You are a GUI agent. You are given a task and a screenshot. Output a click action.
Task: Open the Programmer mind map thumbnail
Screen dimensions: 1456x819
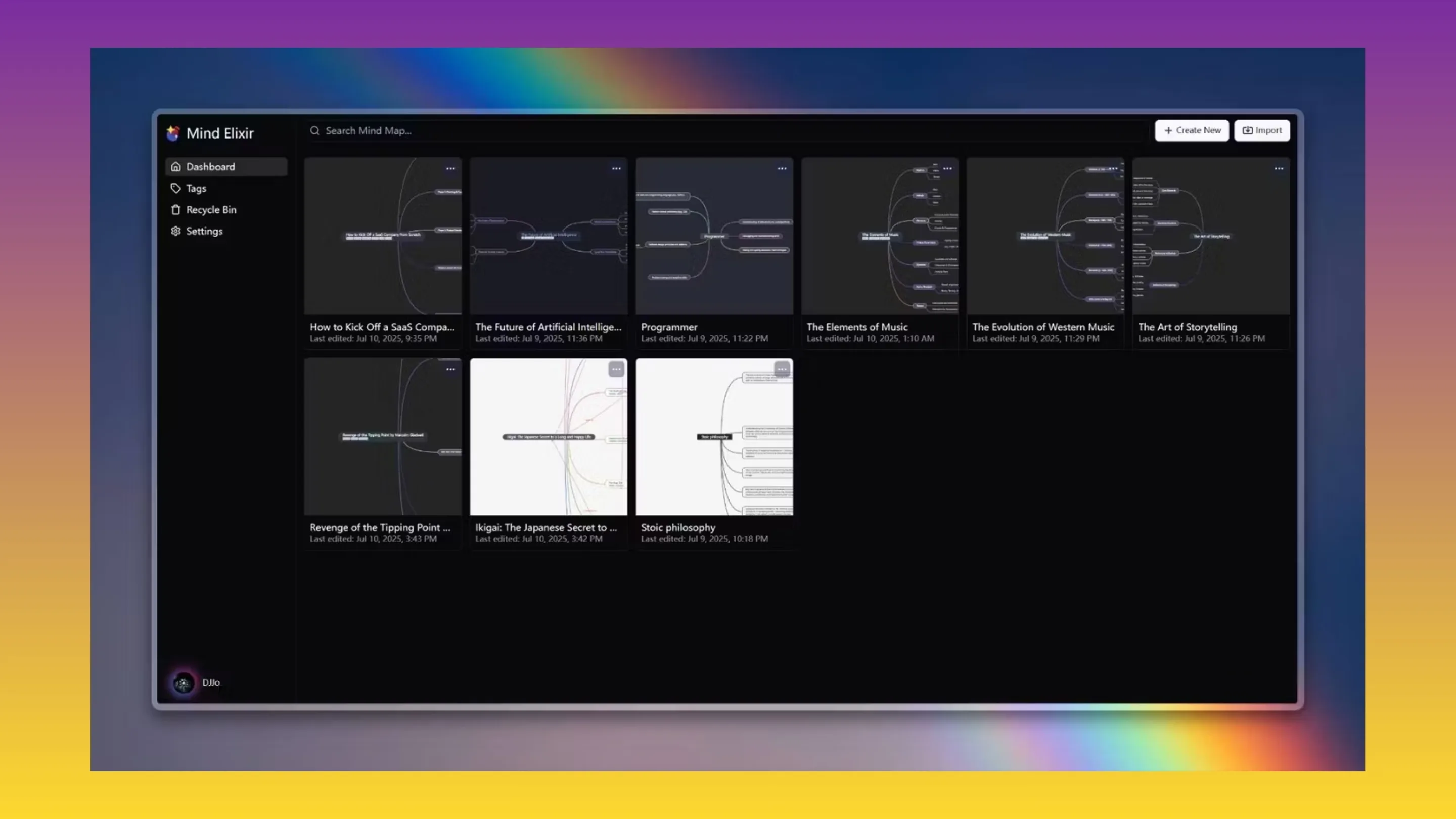[714, 236]
